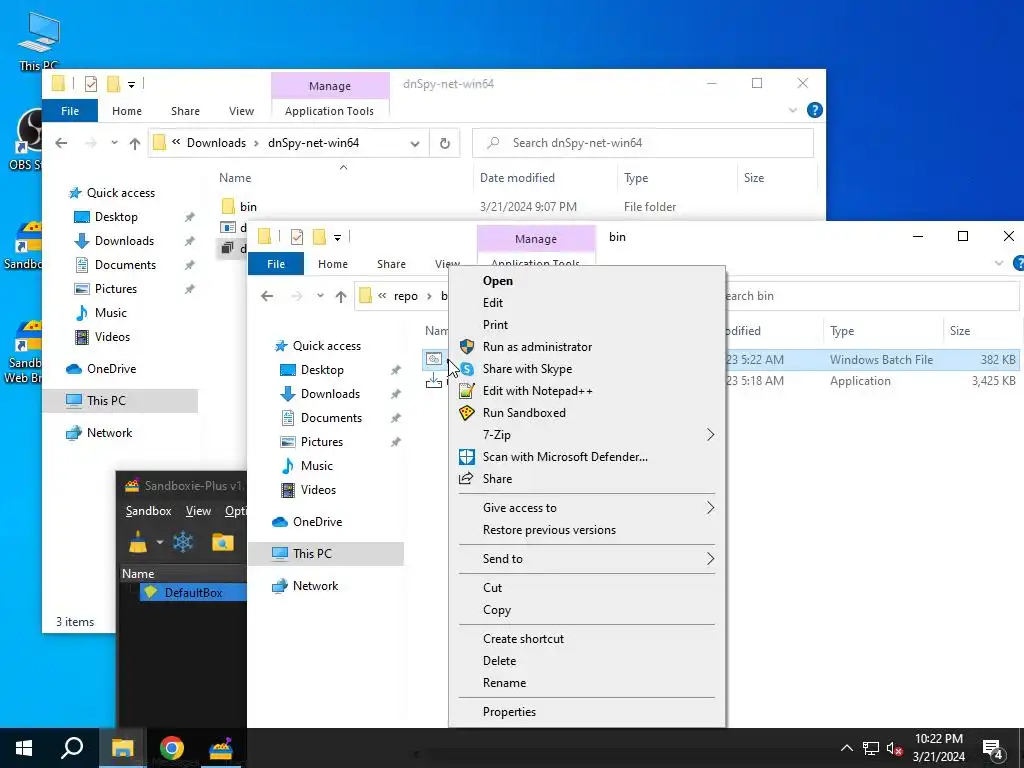Expand the 7-Zip submenu
The height and width of the screenshot is (768, 1024).
click(x=587, y=435)
